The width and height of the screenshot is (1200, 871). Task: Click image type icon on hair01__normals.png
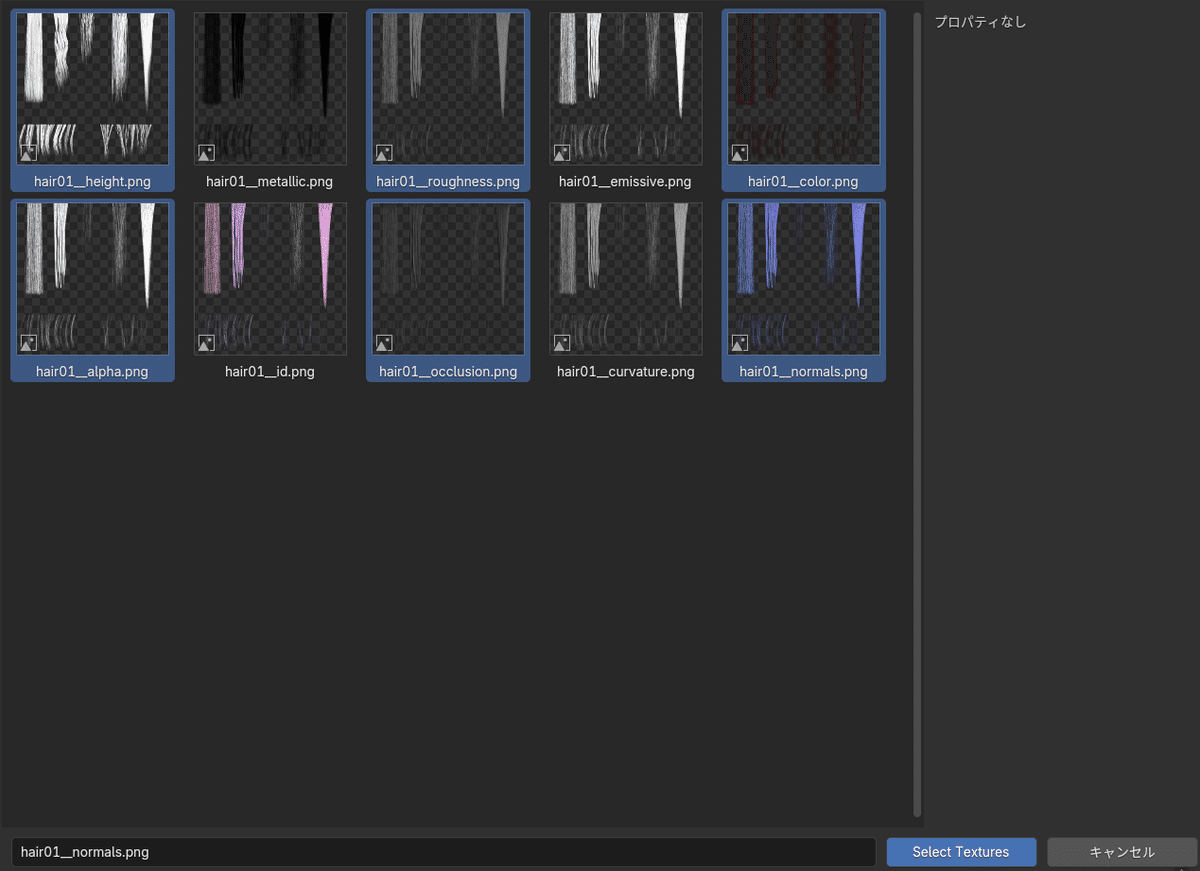point(739,343)
